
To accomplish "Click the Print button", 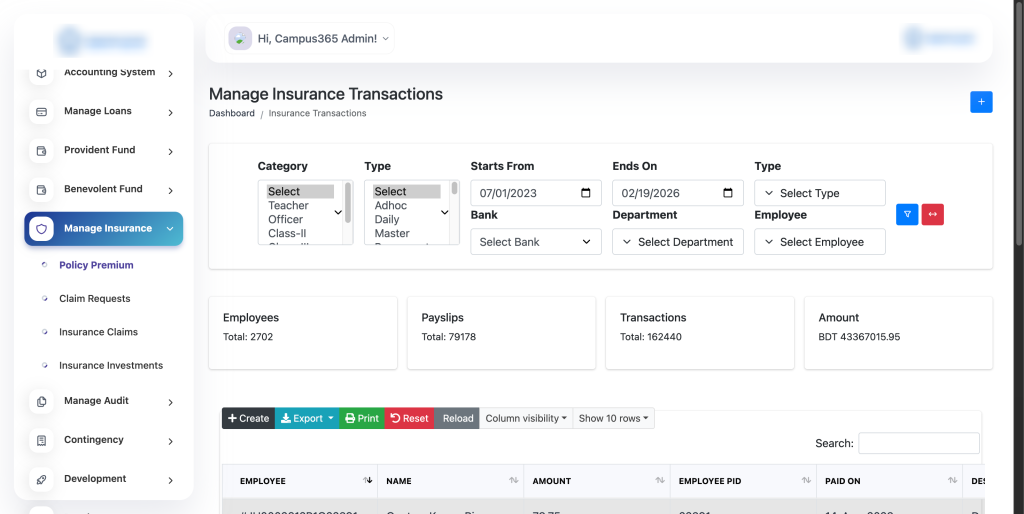I will pos(361,418).
